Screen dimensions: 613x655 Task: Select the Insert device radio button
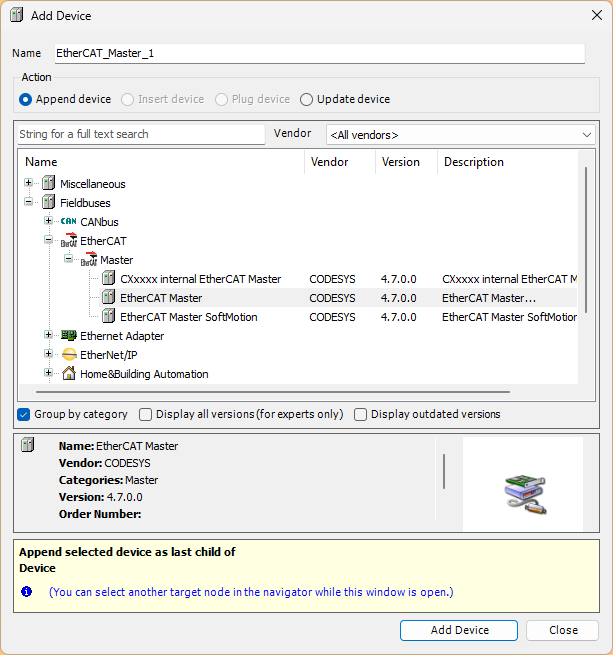(x=127, y=99)
